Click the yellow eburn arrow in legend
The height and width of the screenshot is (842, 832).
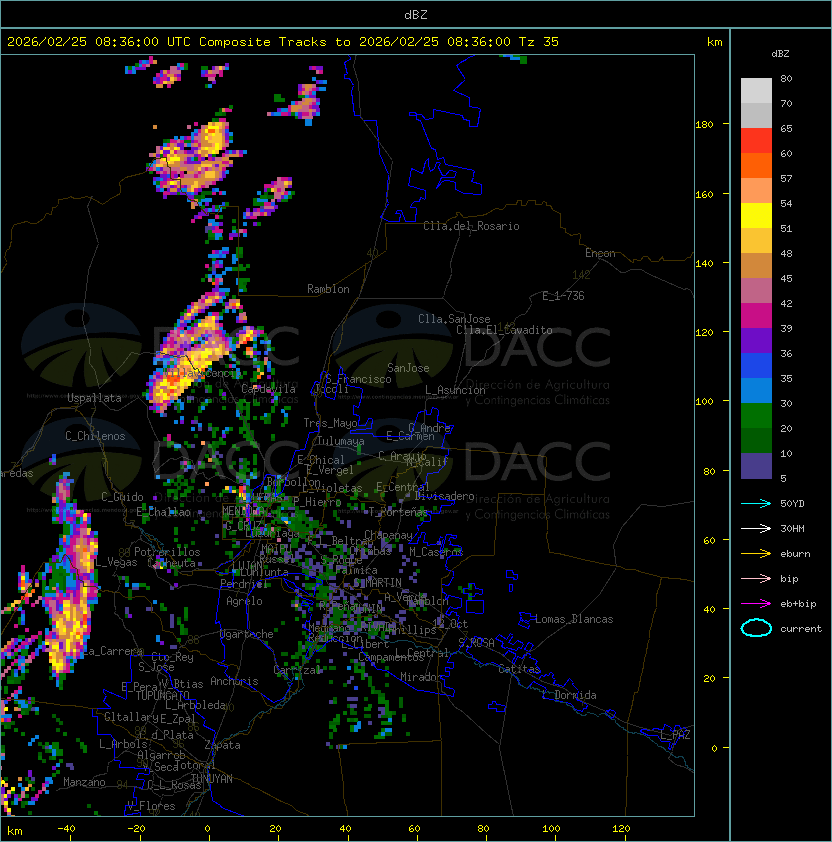pos(756,554)
